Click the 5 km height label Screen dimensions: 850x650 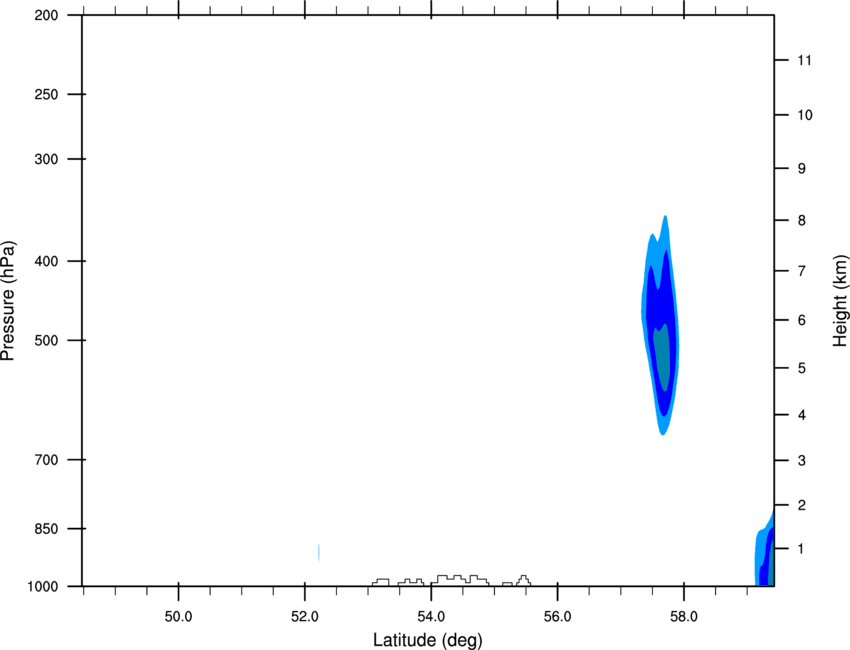(x=802, y=368)
